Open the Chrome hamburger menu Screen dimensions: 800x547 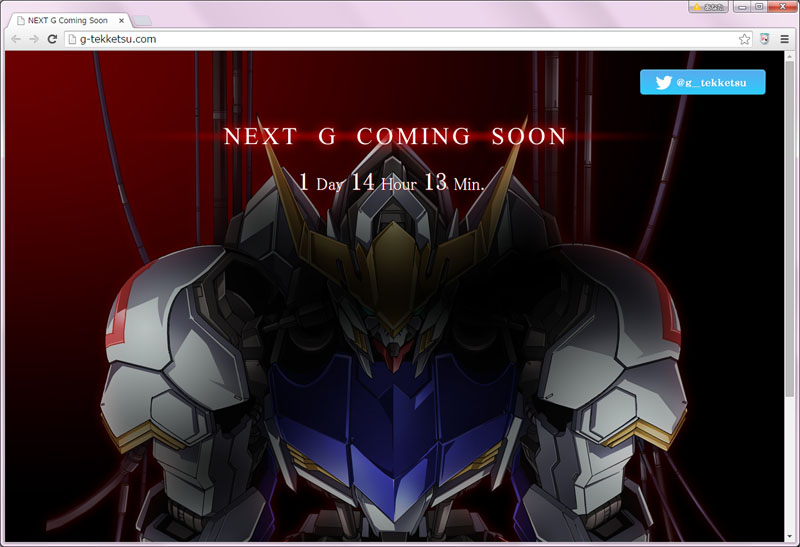tap(785, 39)
